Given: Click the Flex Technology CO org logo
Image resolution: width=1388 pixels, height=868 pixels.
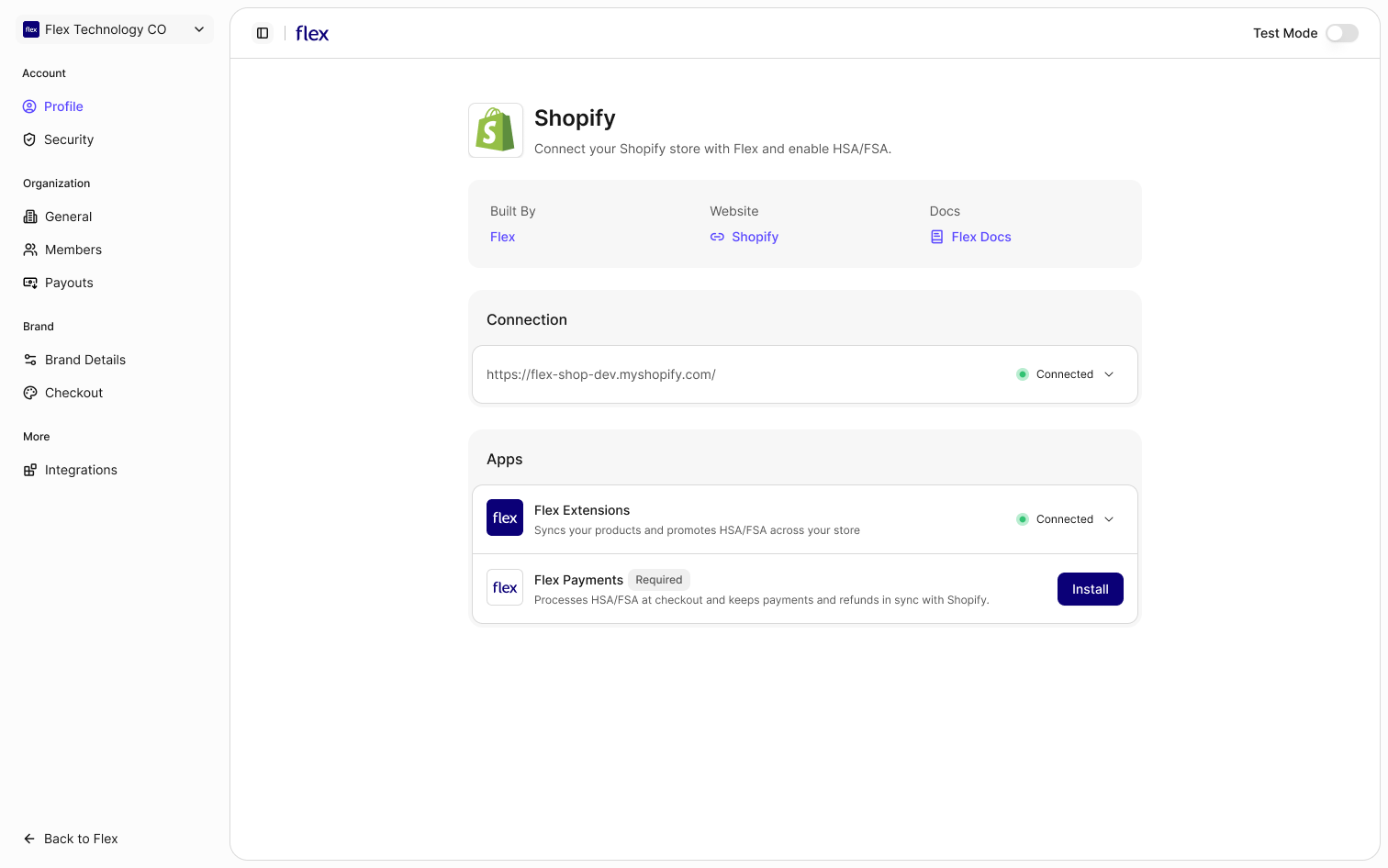Looking at the screenshot, I should pos(31,29).
